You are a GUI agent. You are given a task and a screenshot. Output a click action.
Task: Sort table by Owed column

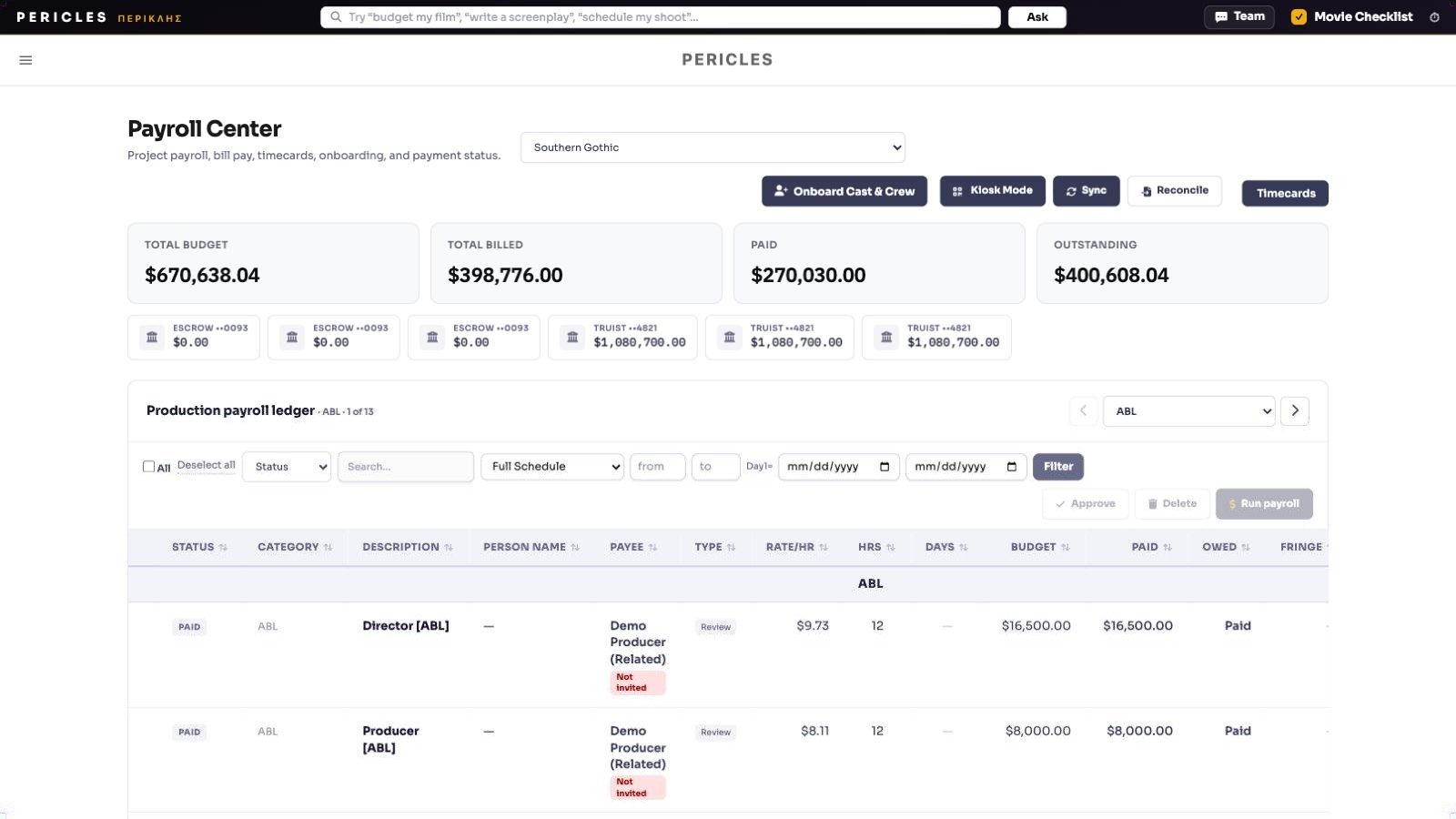click(1226, 547)
